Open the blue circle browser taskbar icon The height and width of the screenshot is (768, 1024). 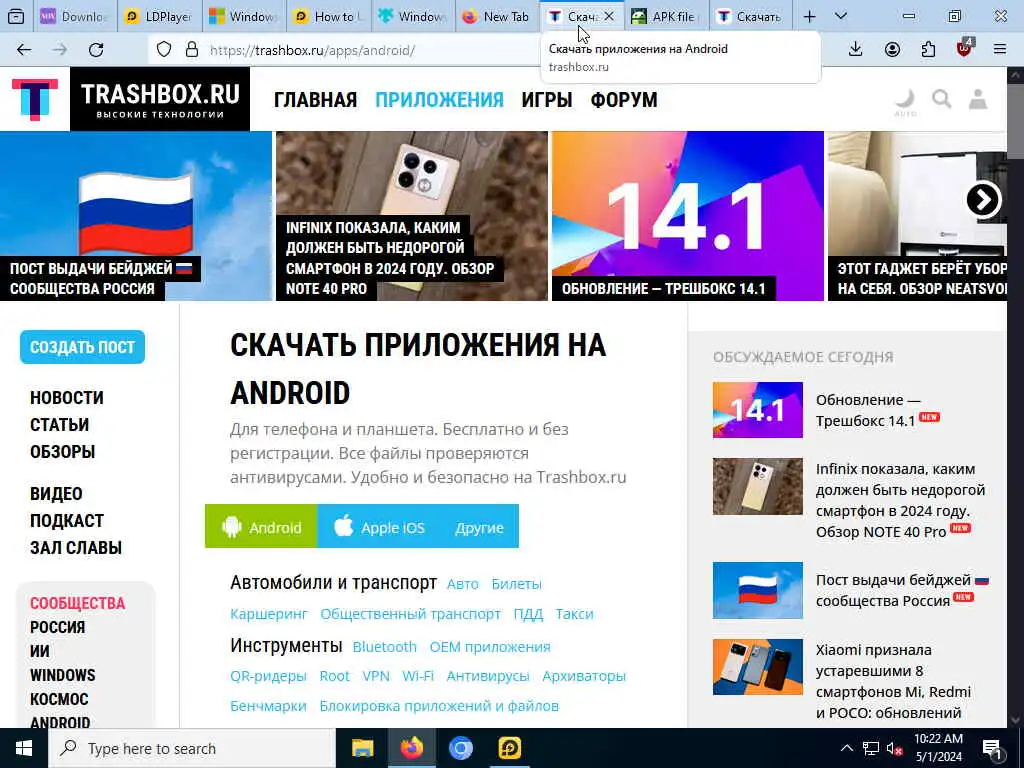tap(460, 748)
